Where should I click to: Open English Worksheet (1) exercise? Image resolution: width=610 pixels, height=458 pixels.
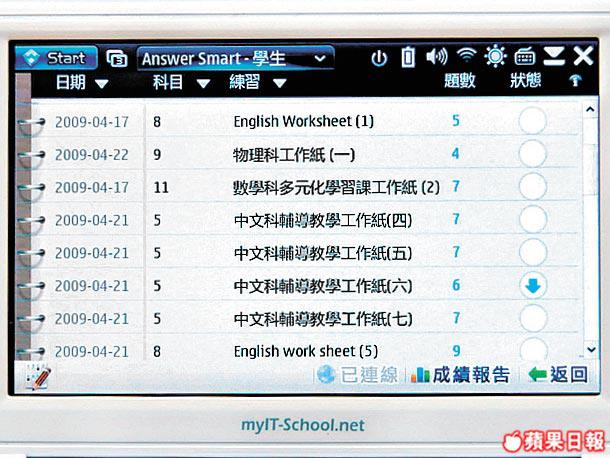pyautogui.click(x=303, y=121)
